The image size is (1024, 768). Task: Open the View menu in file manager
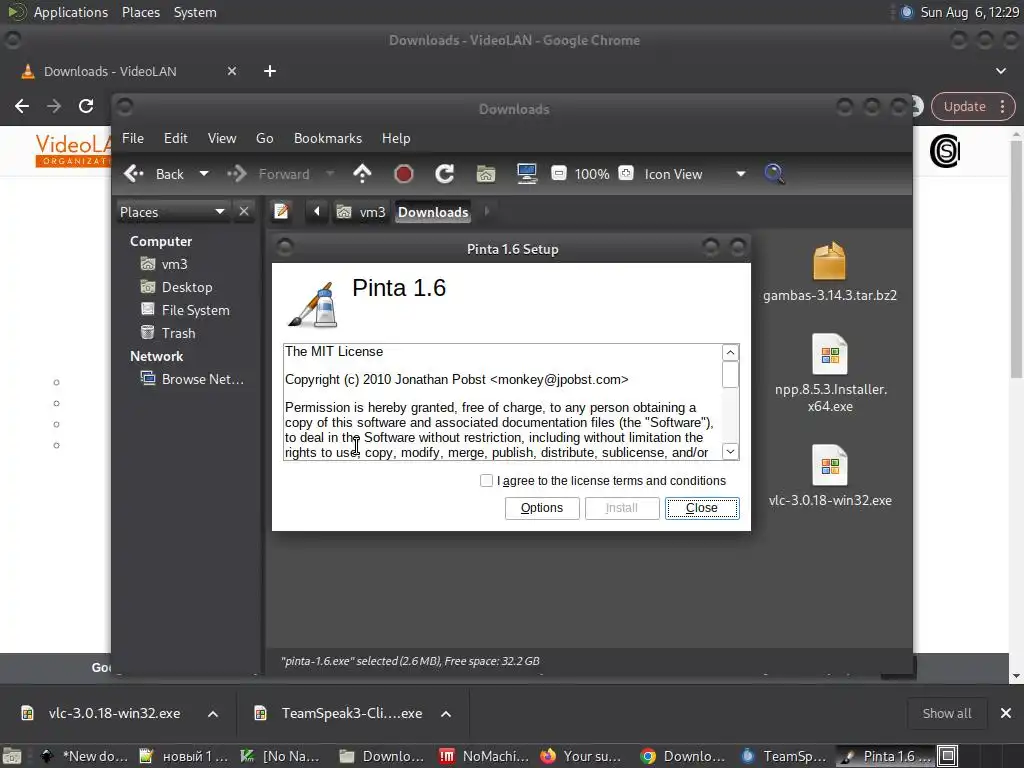coord(222,138)
